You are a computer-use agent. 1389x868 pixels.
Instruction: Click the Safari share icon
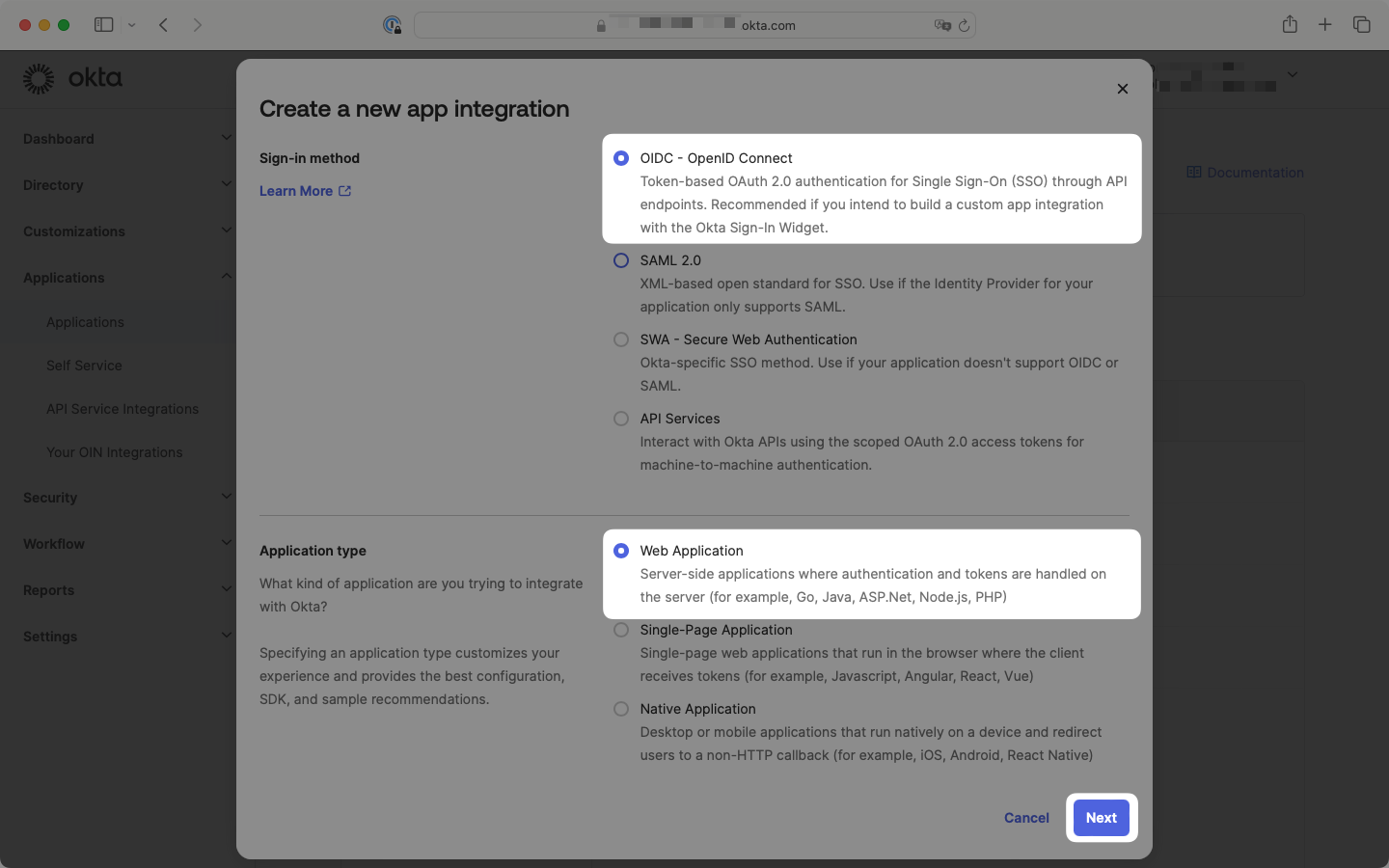coord(1290,24)
